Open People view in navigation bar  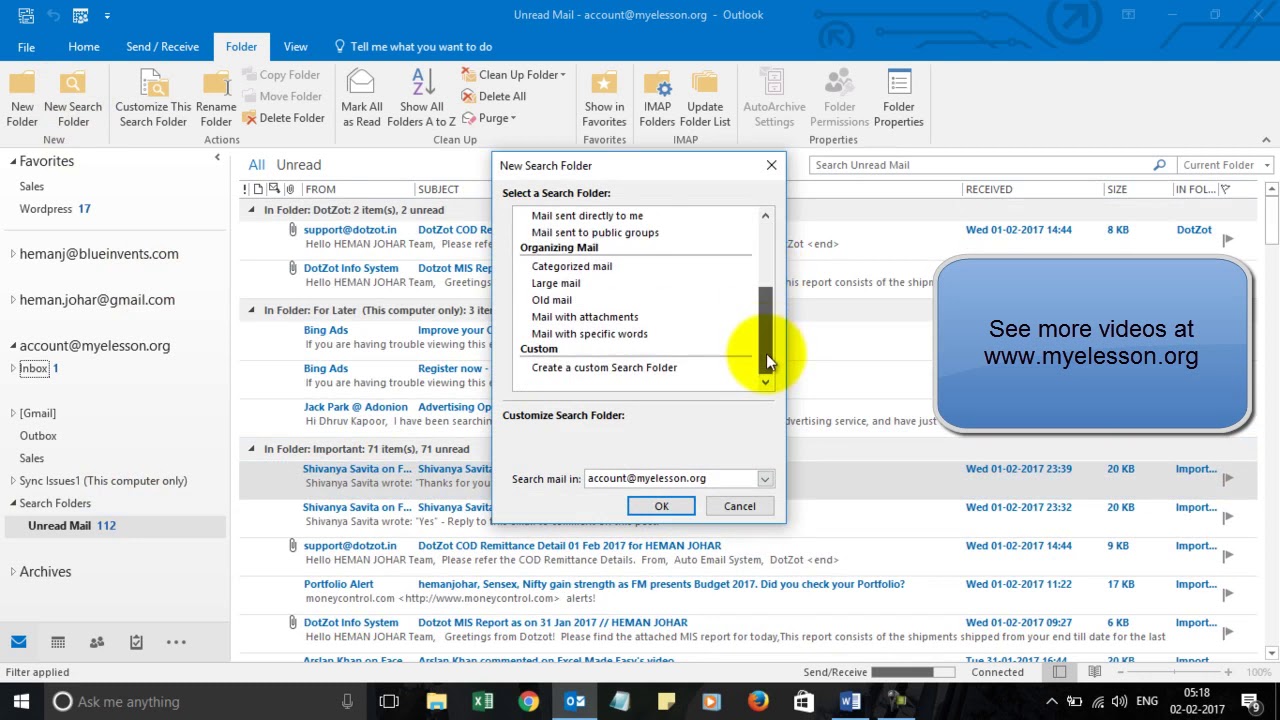[x=97, y=642]
